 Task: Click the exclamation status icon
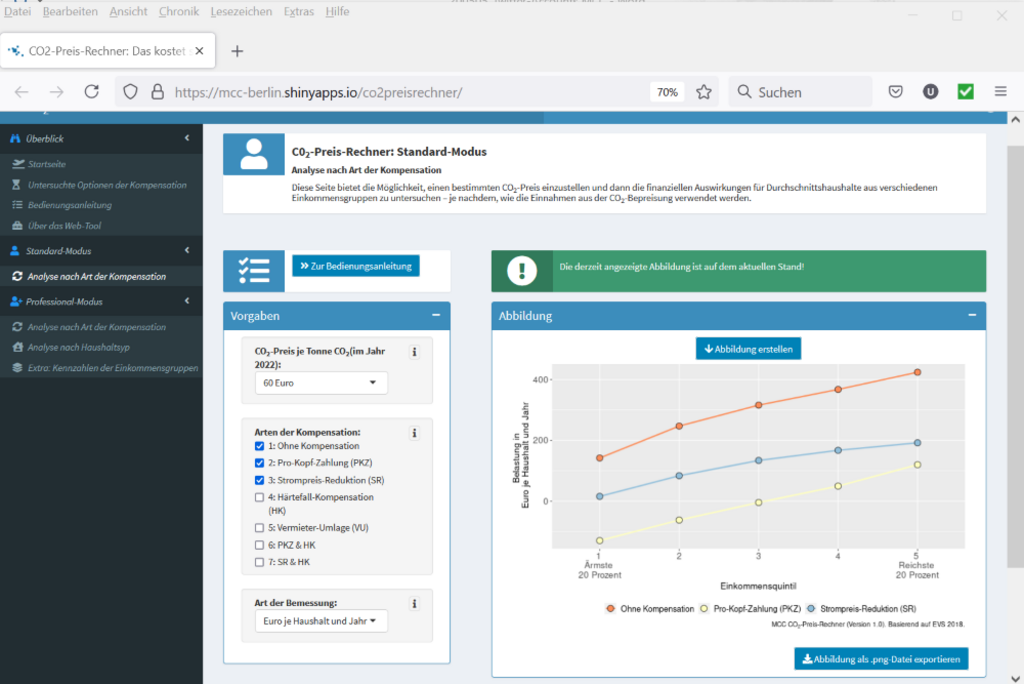(x=522, y=270)
